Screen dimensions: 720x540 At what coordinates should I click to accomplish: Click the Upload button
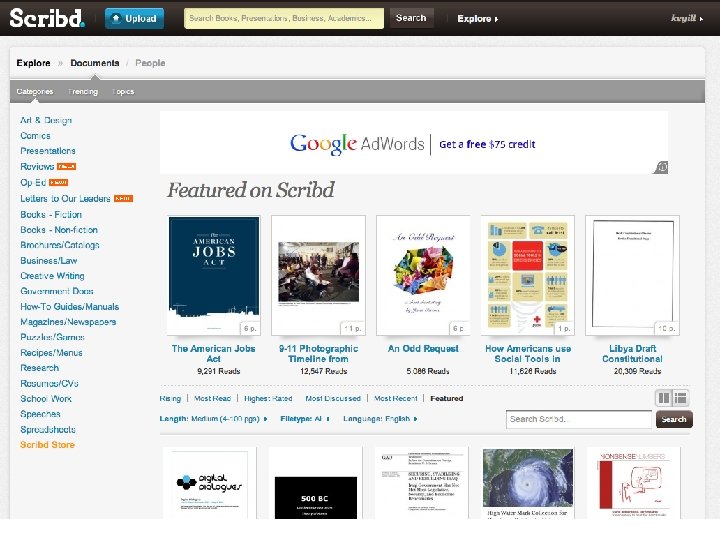(135, 18)
